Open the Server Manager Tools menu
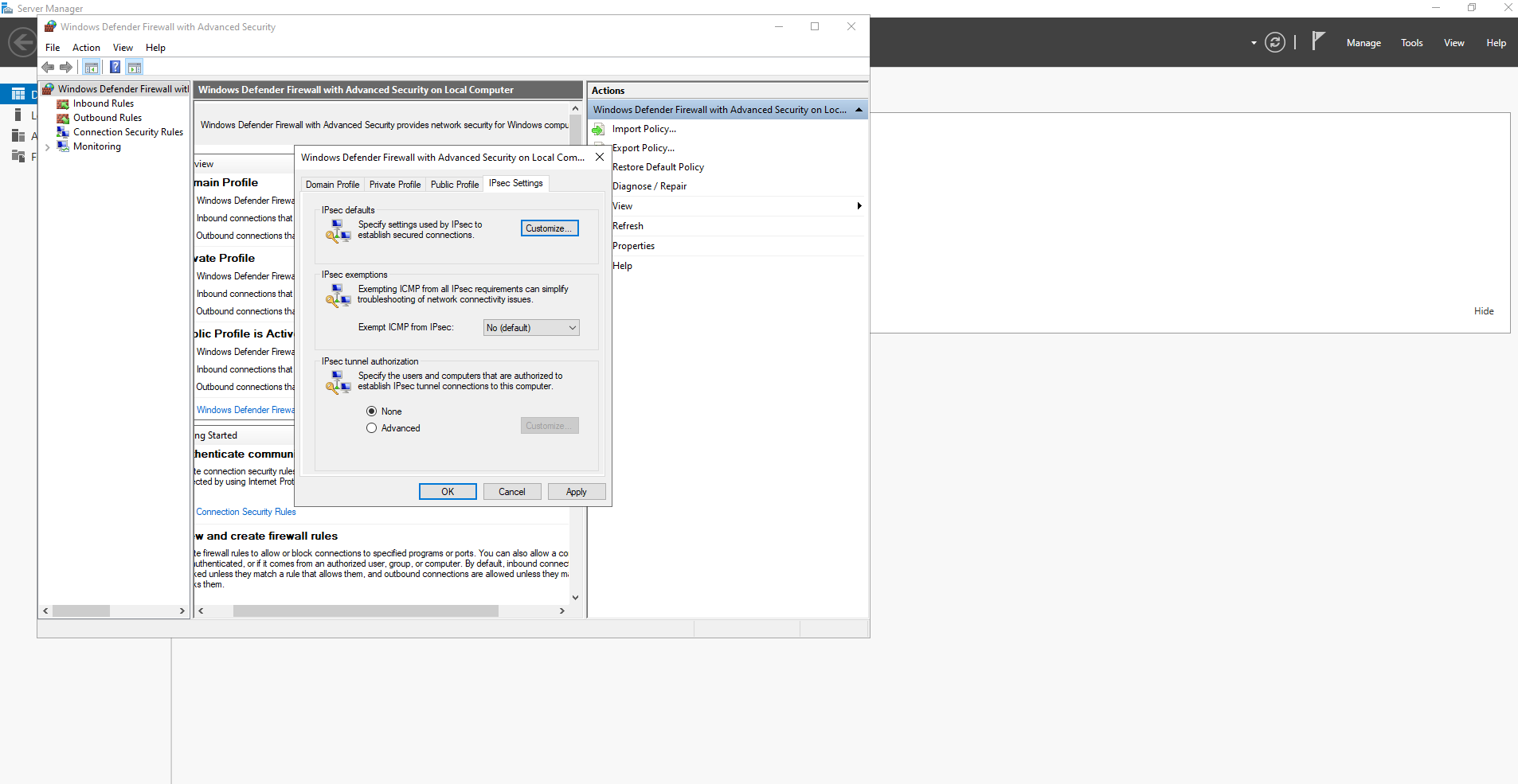 pos(1412,43)
